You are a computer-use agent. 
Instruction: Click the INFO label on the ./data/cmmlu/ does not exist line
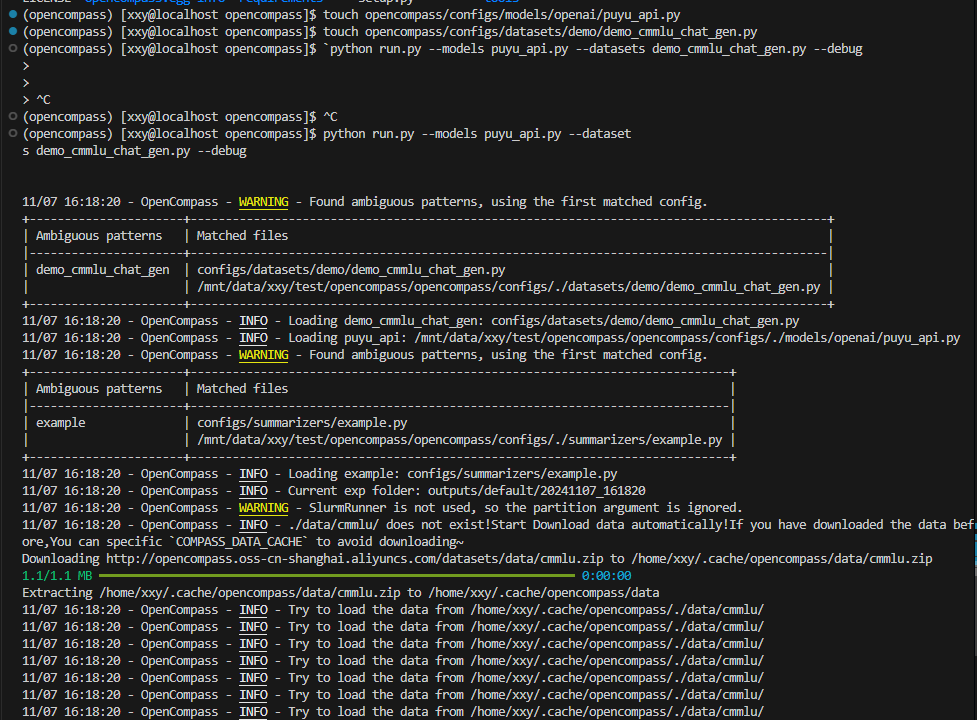[254, 525]
